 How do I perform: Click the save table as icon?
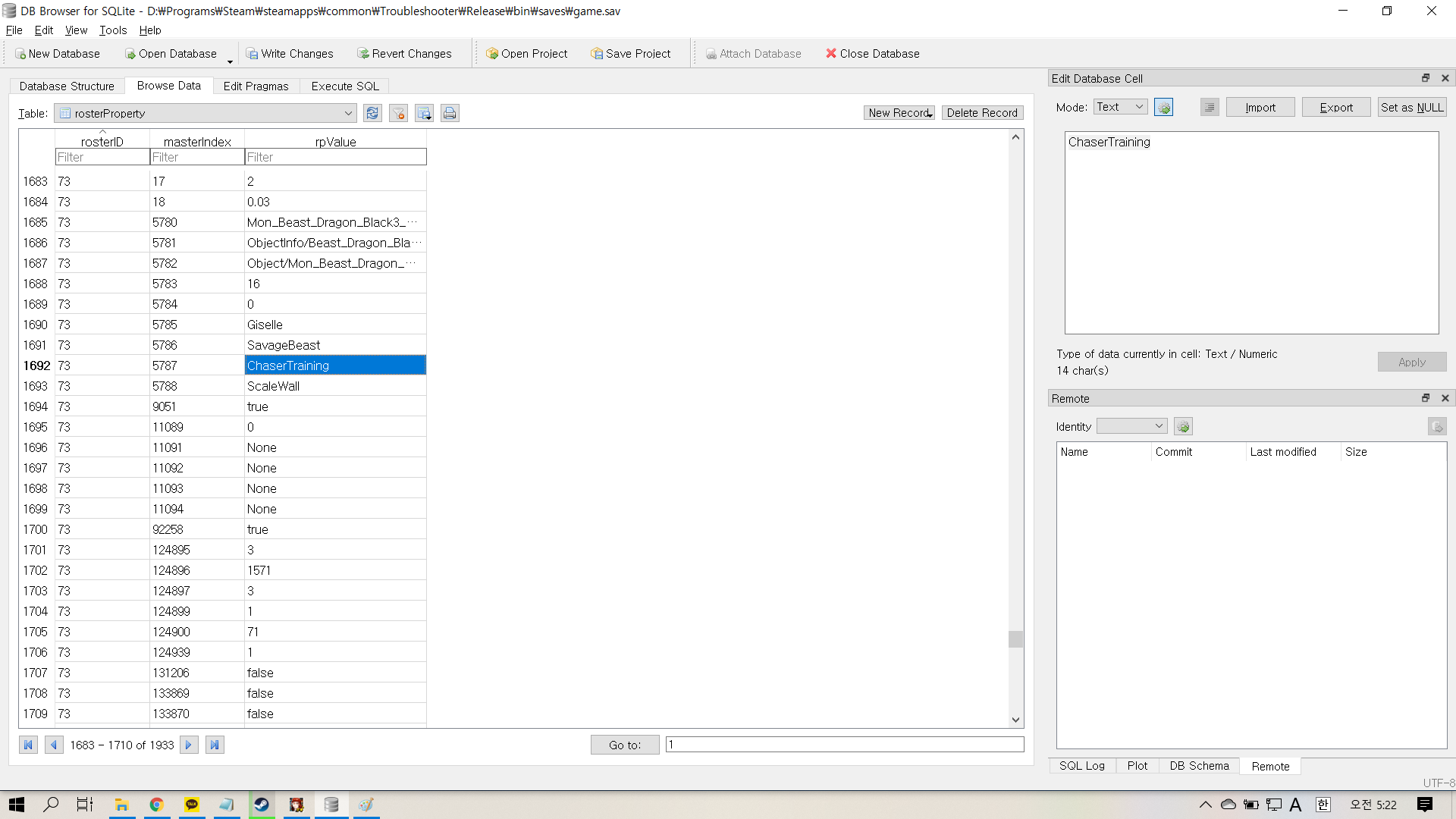(x=424, y=113)
